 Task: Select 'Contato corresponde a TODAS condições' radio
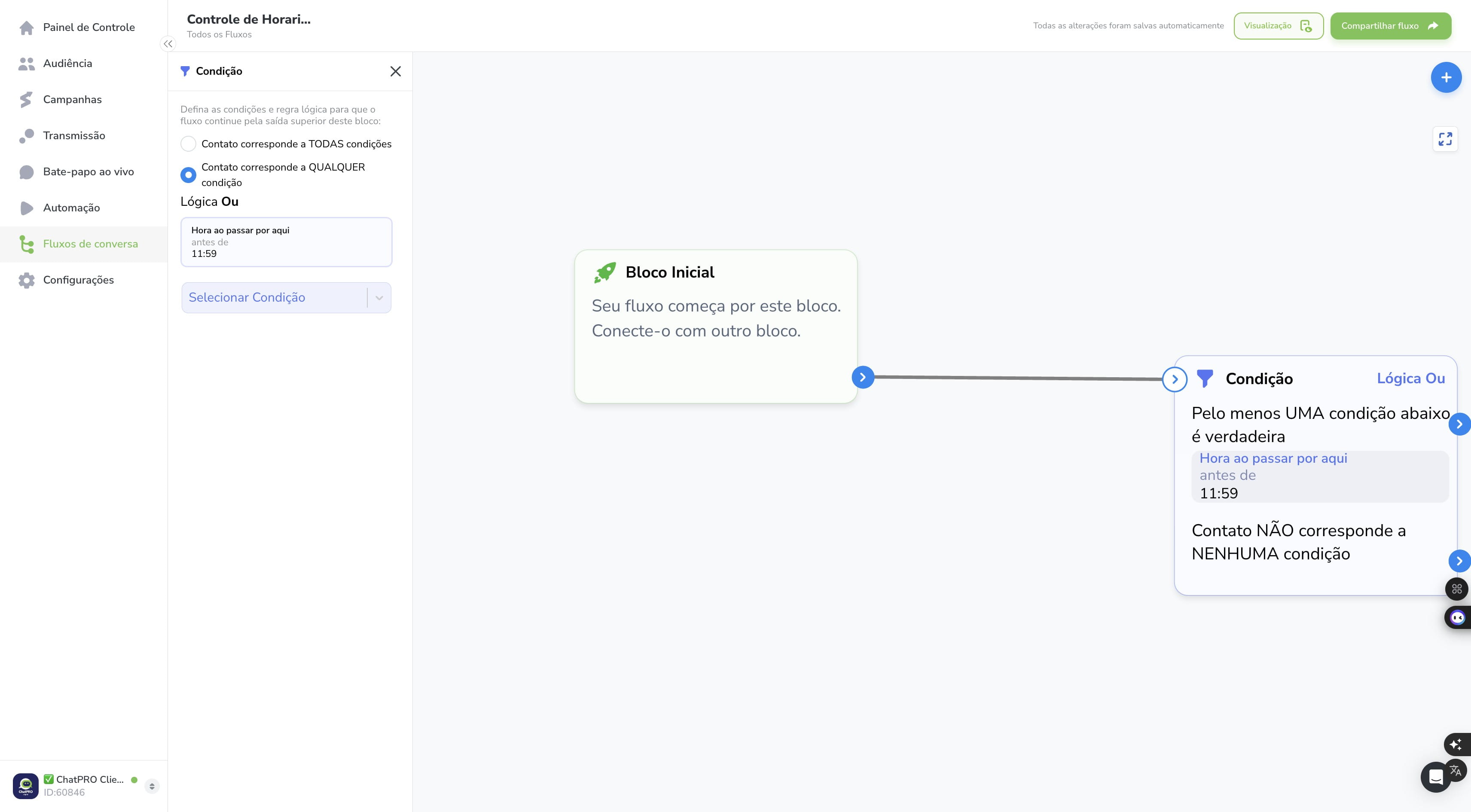pyautogui.click(x=189, y=144)
